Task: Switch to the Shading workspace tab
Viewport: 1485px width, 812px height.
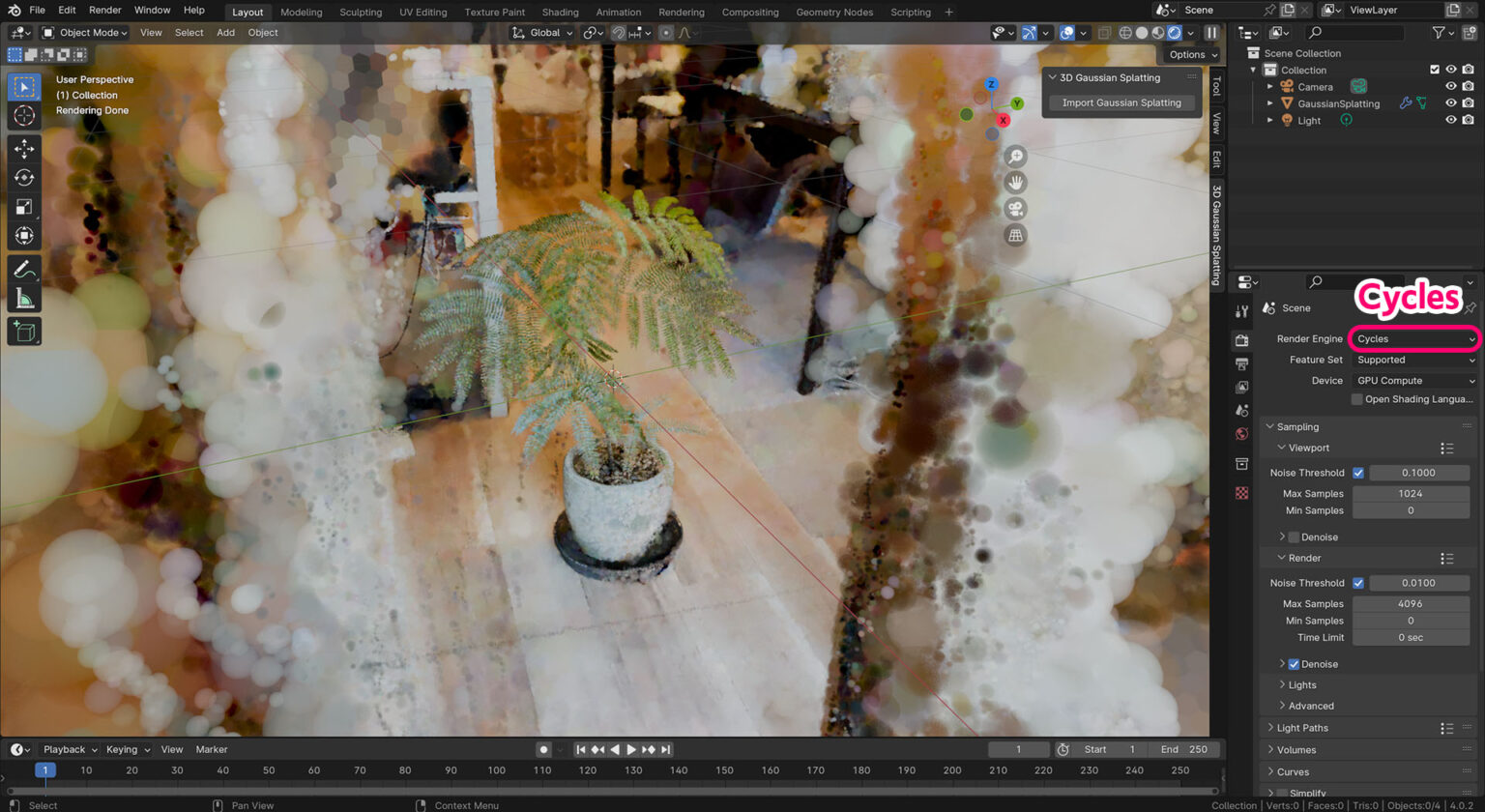Action: click(x=560, y=13)
